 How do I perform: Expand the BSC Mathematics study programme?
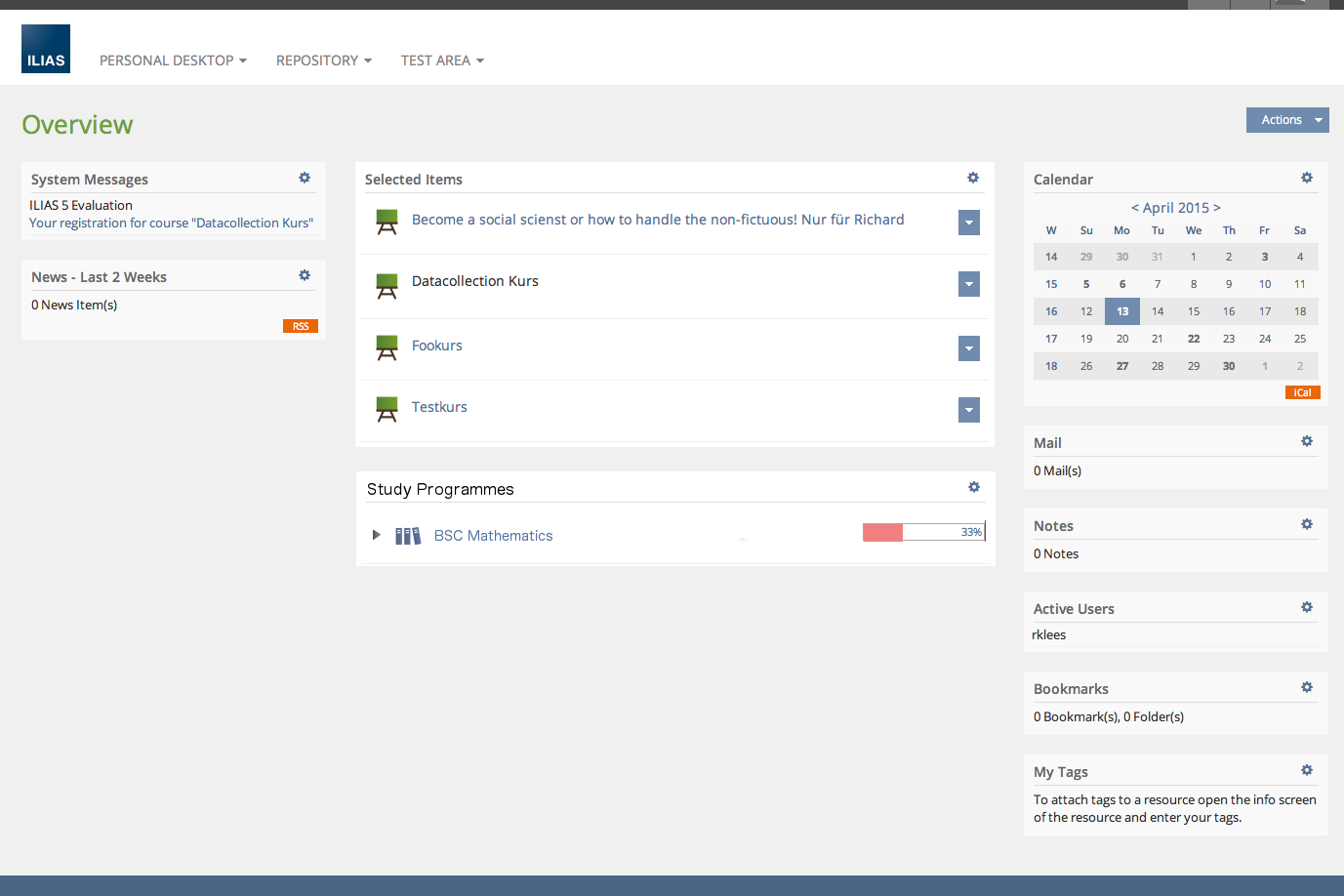tap(377, 535)
